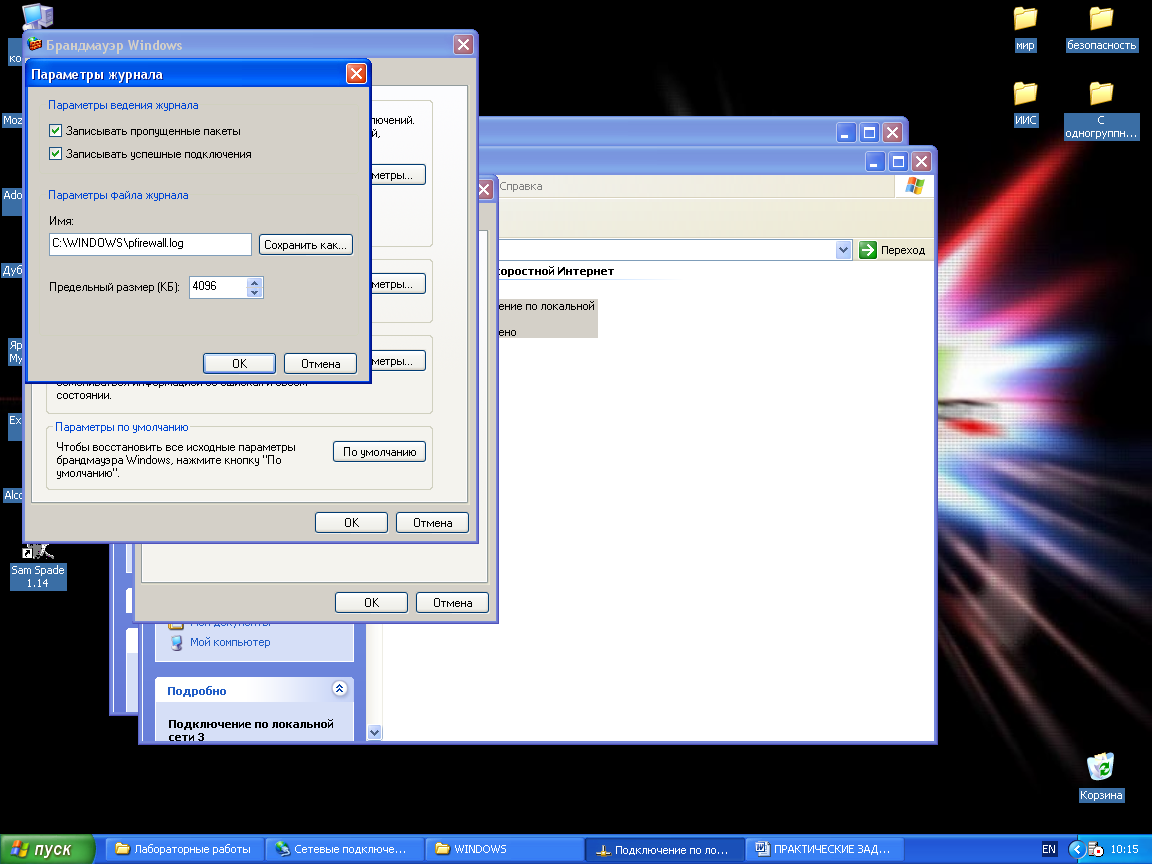1152x864 pixels.
Task: Minimize the rear Explorer window
Action: tap(846, 133)
